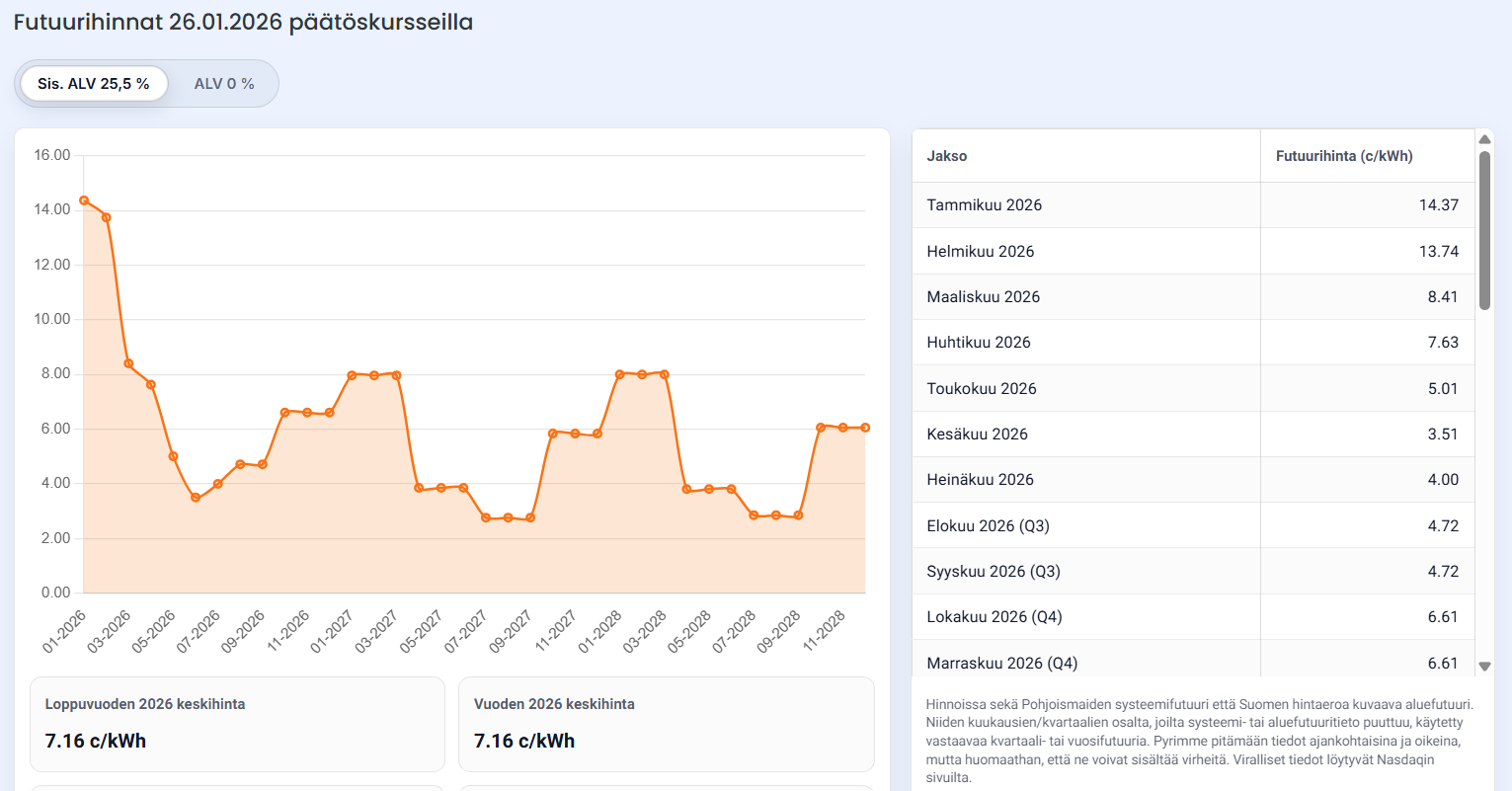Click the 01-2027 x-axis label
Viewport: 1512px width, 791px height.
click(x=333, y=631)
